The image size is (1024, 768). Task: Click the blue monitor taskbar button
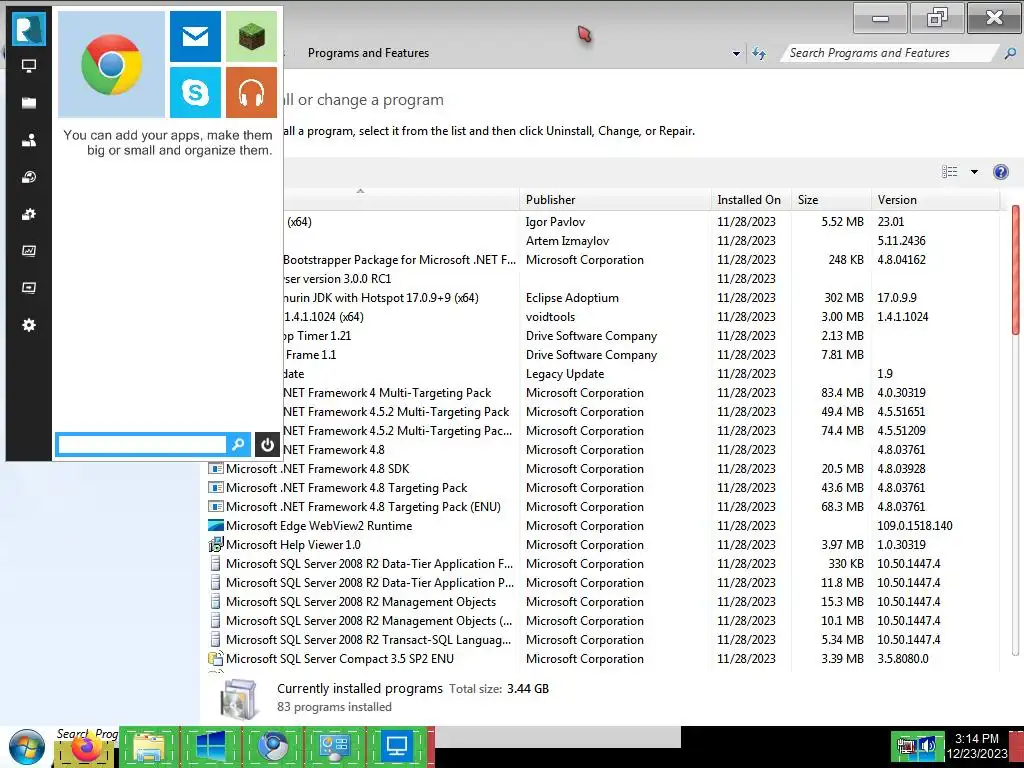pyautogui.click(x=396, y=748)
